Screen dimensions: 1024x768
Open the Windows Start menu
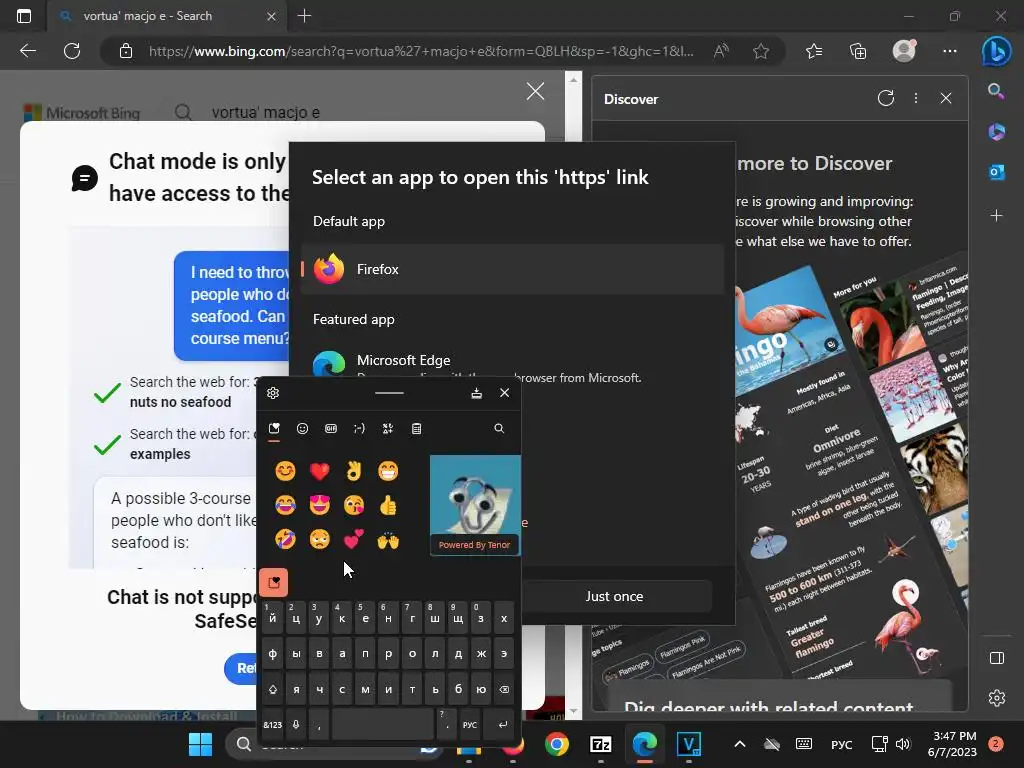(x=200, y=744)
